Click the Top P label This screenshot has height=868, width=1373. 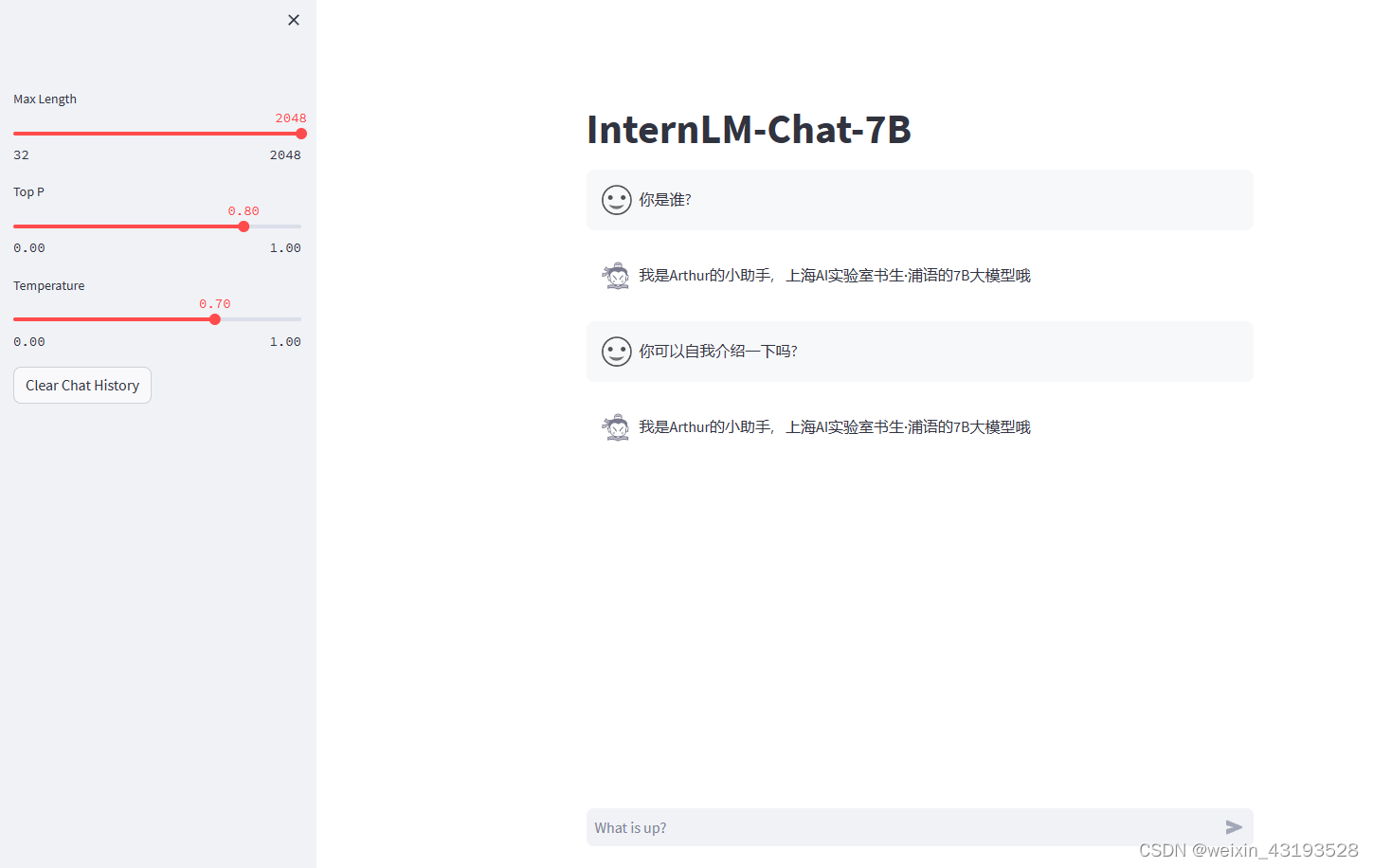pyautogui.click(x=28, y=191)
